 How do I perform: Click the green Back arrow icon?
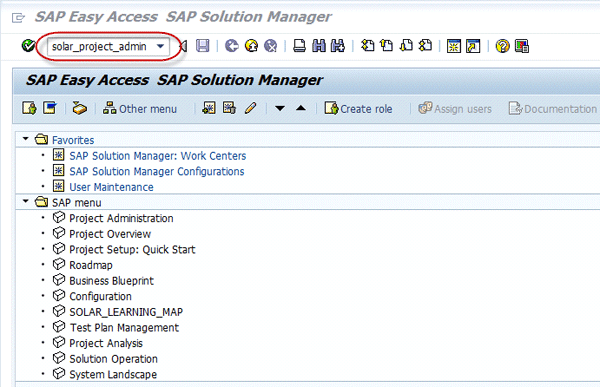(x=231, y=46)
